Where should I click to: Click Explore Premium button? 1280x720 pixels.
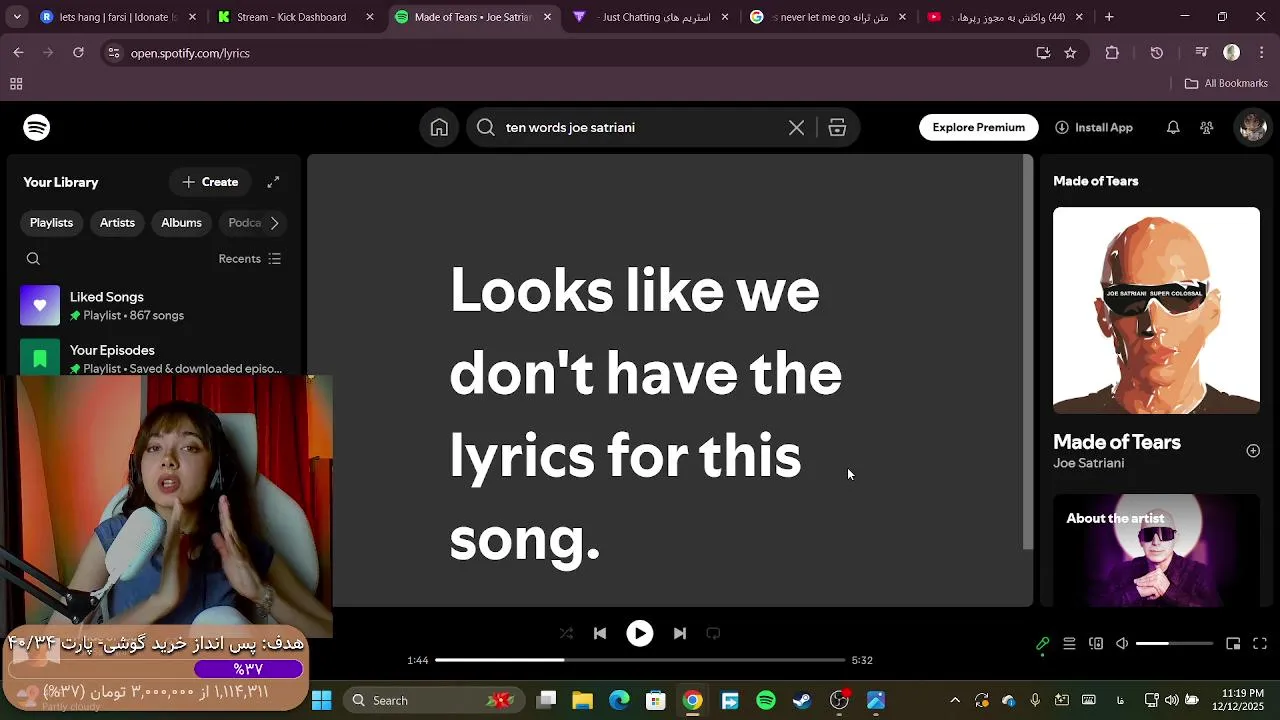click(x=978, y=127)
